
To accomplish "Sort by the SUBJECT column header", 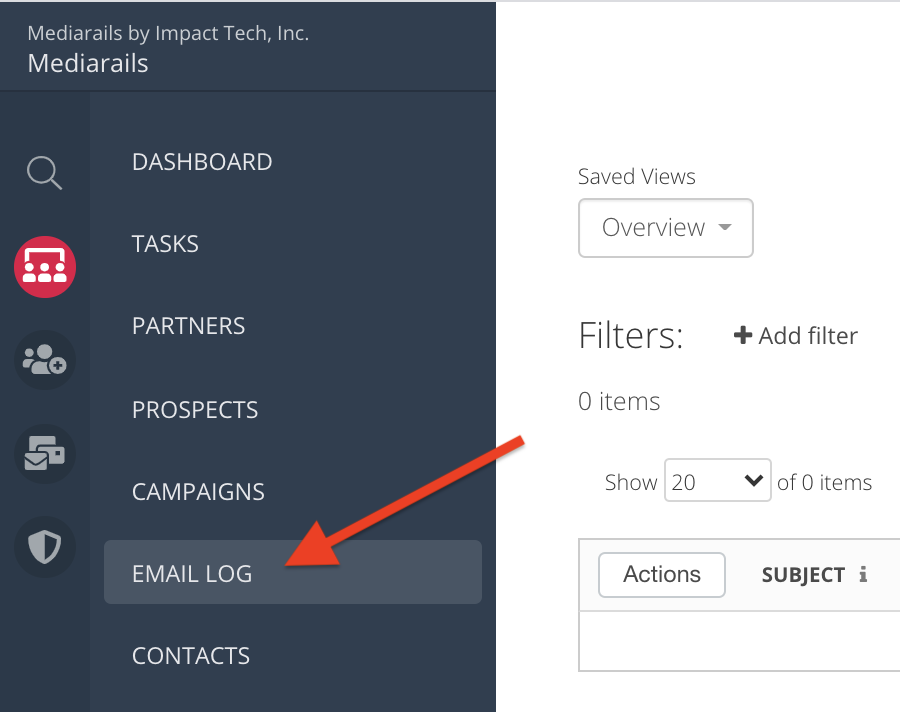I will 803,575.
